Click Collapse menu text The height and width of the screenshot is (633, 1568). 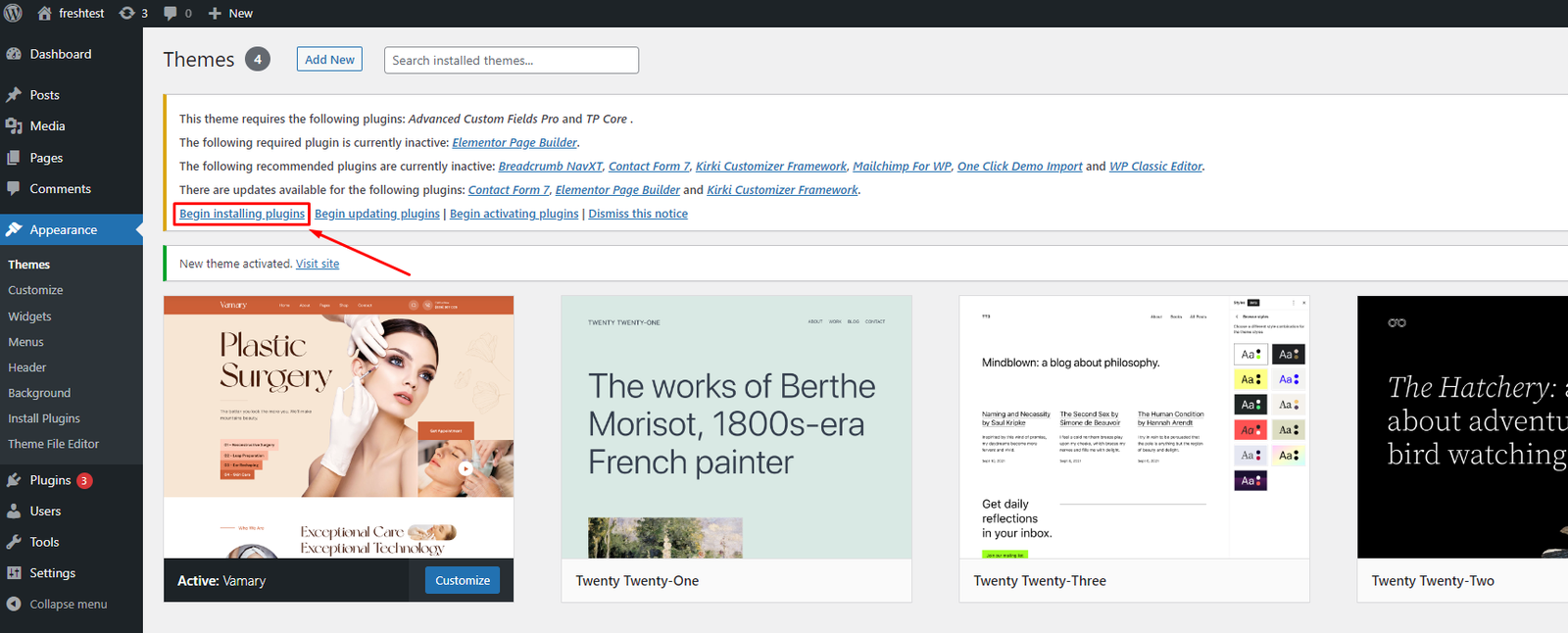tap(69, 605)
